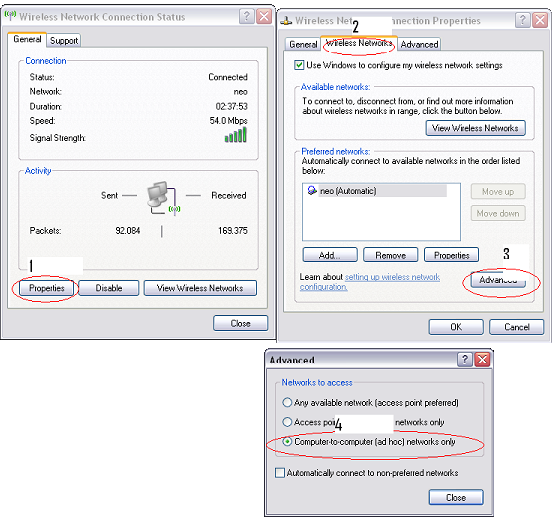The width and height of the screenshot is (553, 519).
Task: Click the help icon in Properties dialog
Action: (523, 20)
